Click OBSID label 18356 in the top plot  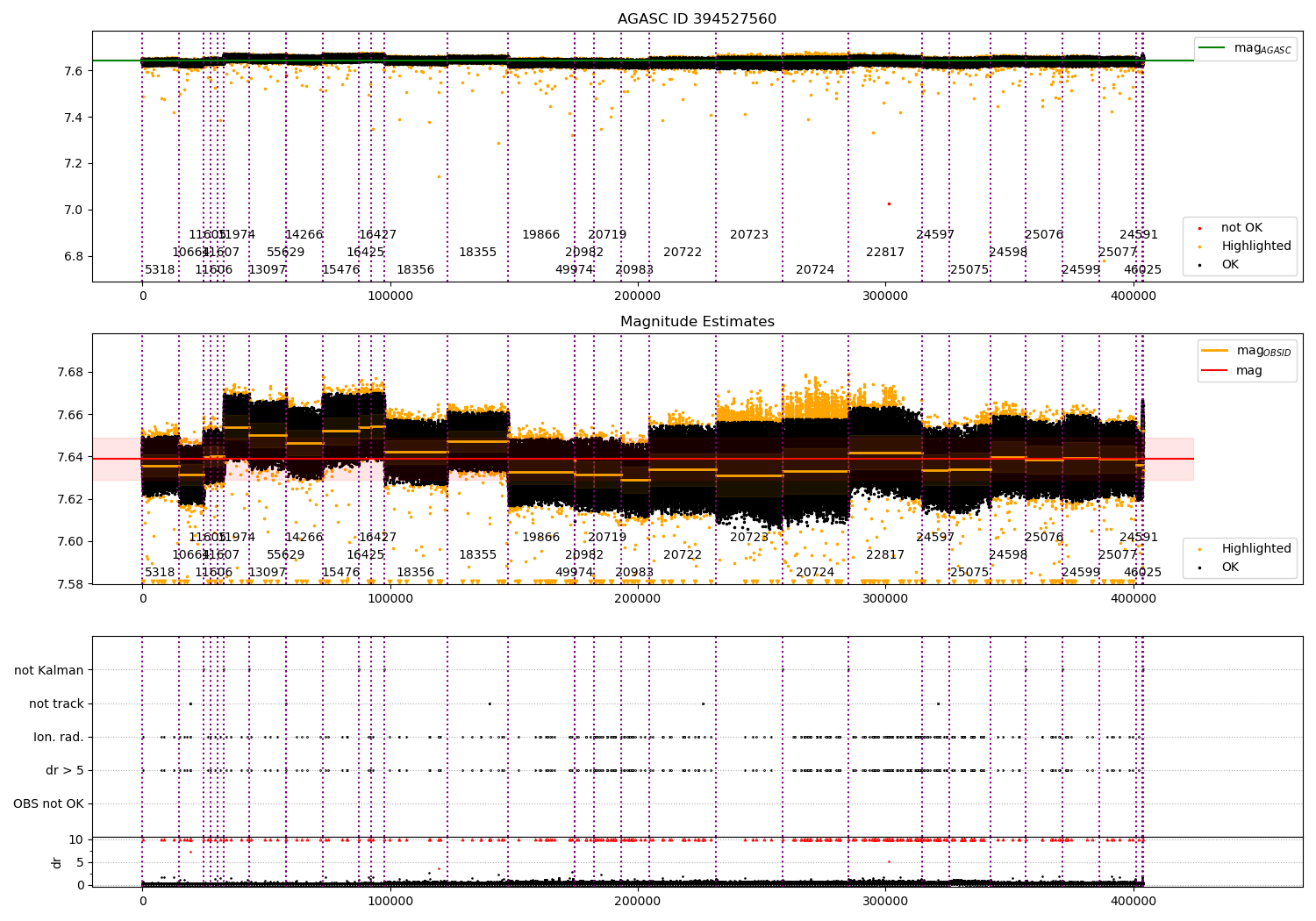pyautogui.click(x=415, y=270)
